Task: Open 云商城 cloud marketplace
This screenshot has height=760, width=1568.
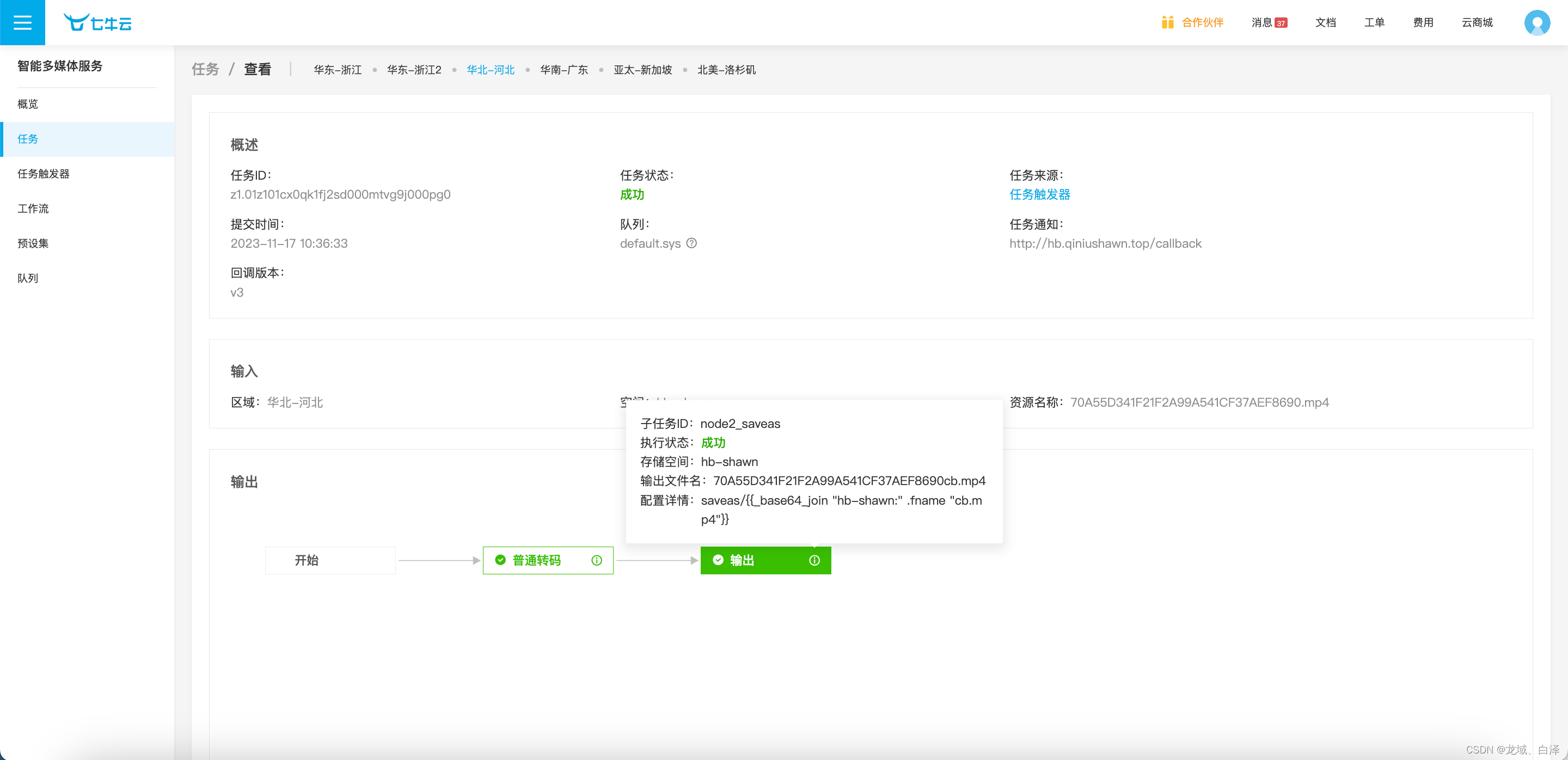Action: pos(1477,22)
